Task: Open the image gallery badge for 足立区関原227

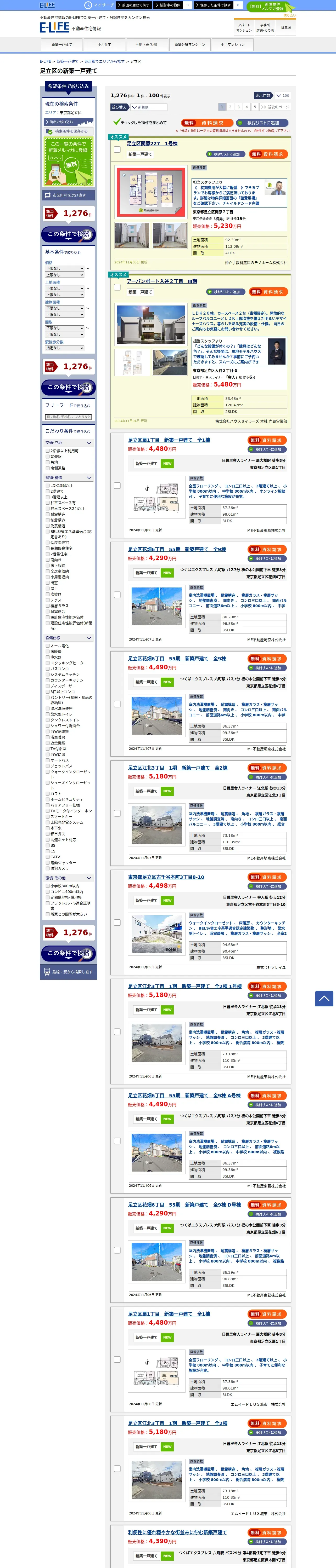Action: tap(199, 168)
